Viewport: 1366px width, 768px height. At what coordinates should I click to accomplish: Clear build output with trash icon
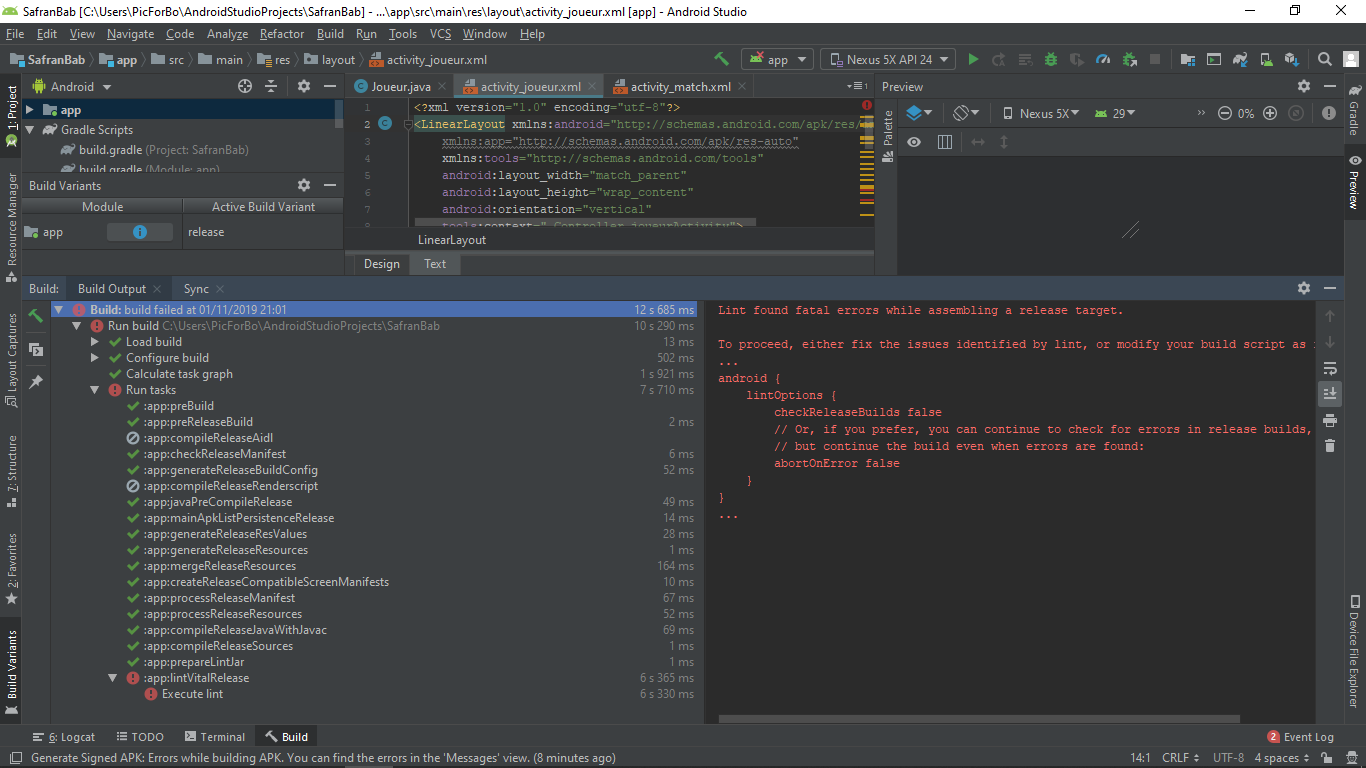click(1329, 445)
